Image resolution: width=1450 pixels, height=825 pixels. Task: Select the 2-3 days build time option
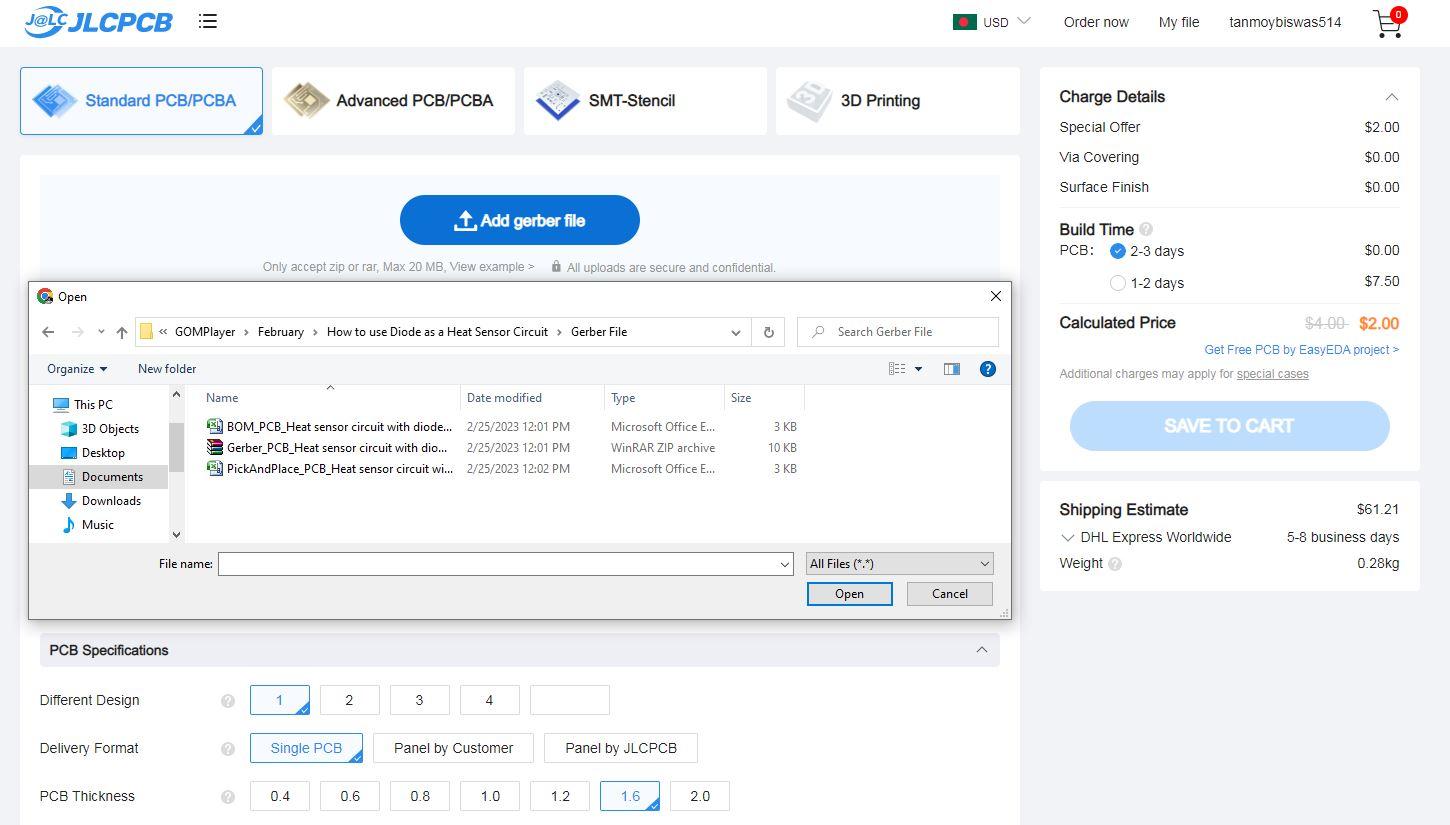coord(1118,251)
